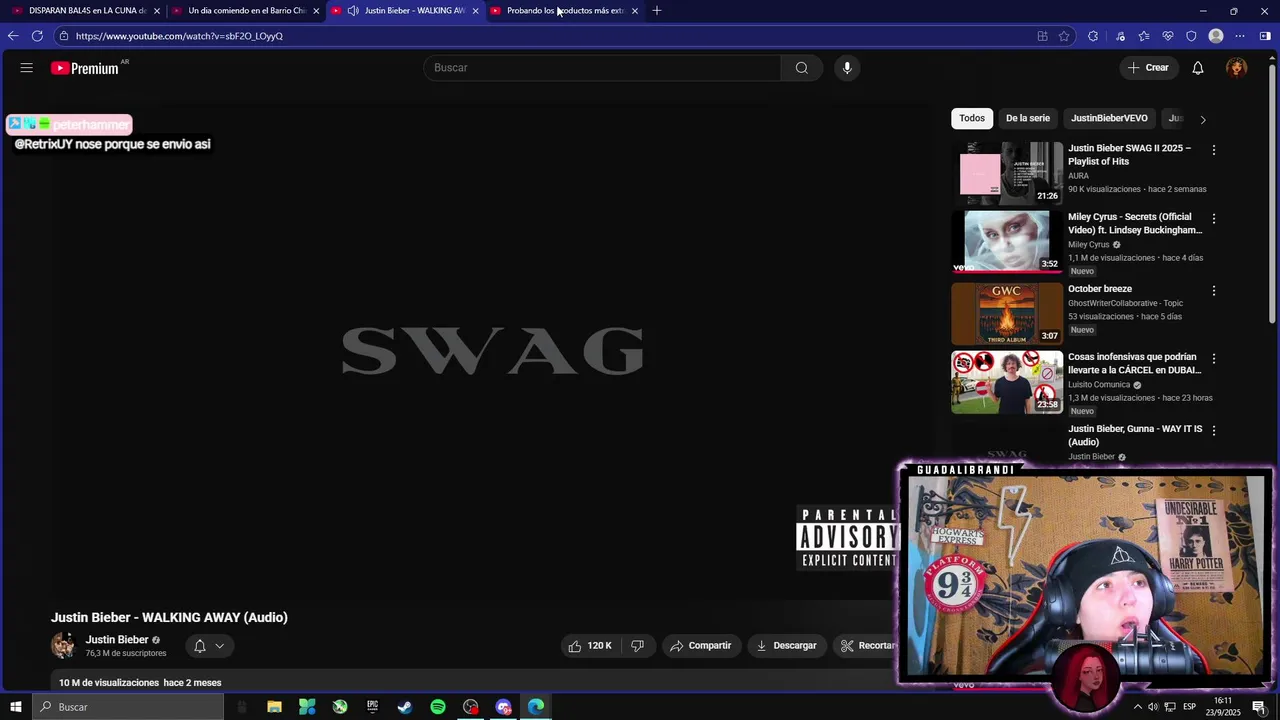Screen dimensions: 1280x720
Task: Open a new browser tab
Action: pyautogui.click(x=657, y=11)
